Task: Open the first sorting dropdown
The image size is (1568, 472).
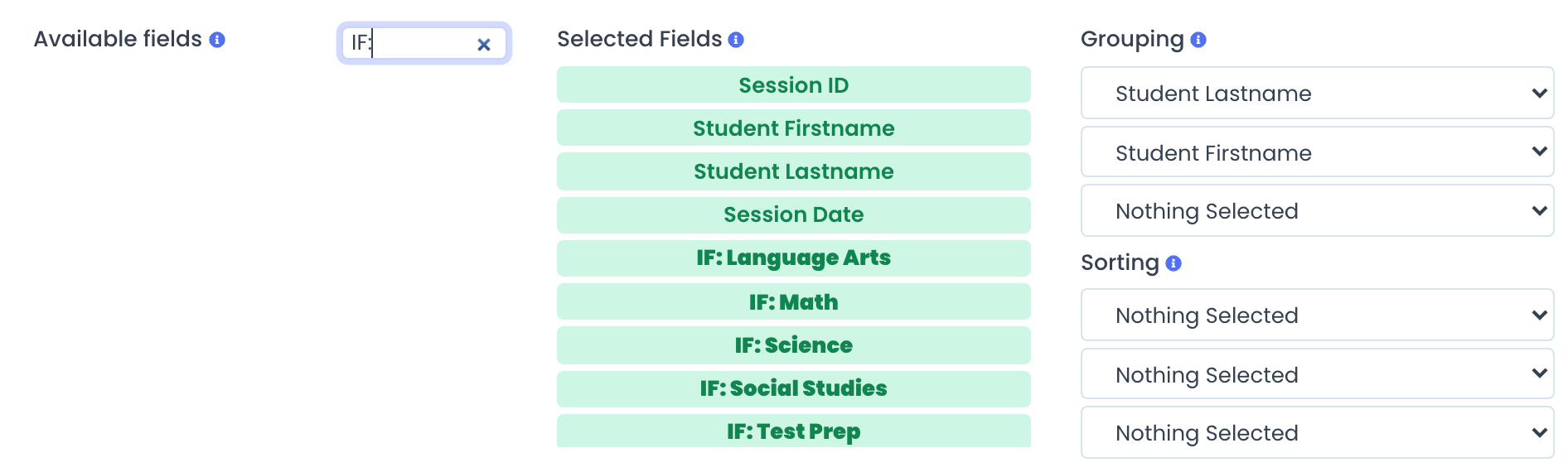Action: click(1317, 315)
